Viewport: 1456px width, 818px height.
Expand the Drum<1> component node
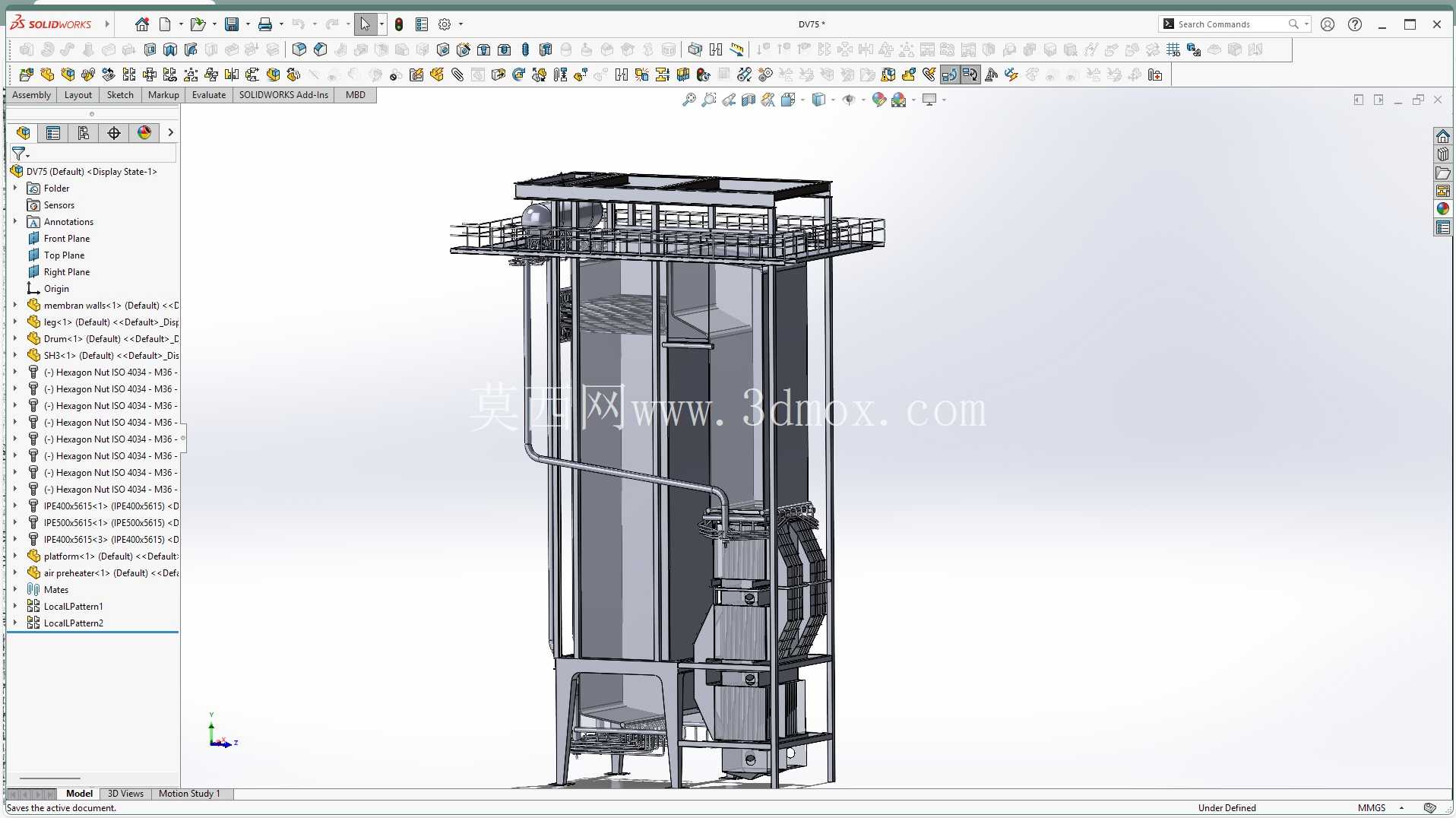point(14,338)
